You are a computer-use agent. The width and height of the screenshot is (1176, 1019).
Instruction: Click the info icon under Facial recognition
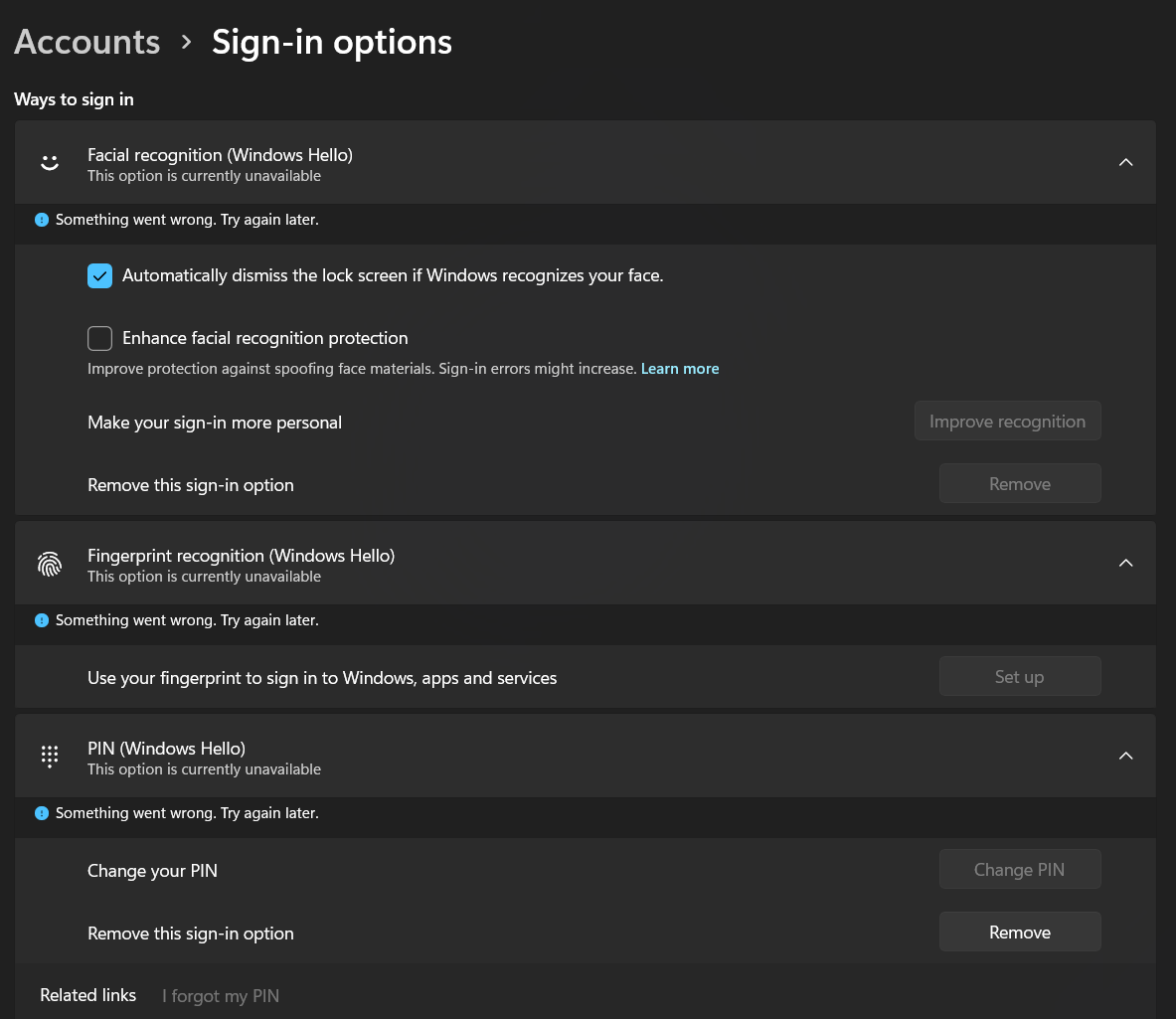pyautogui.click(x=42, y=220)
